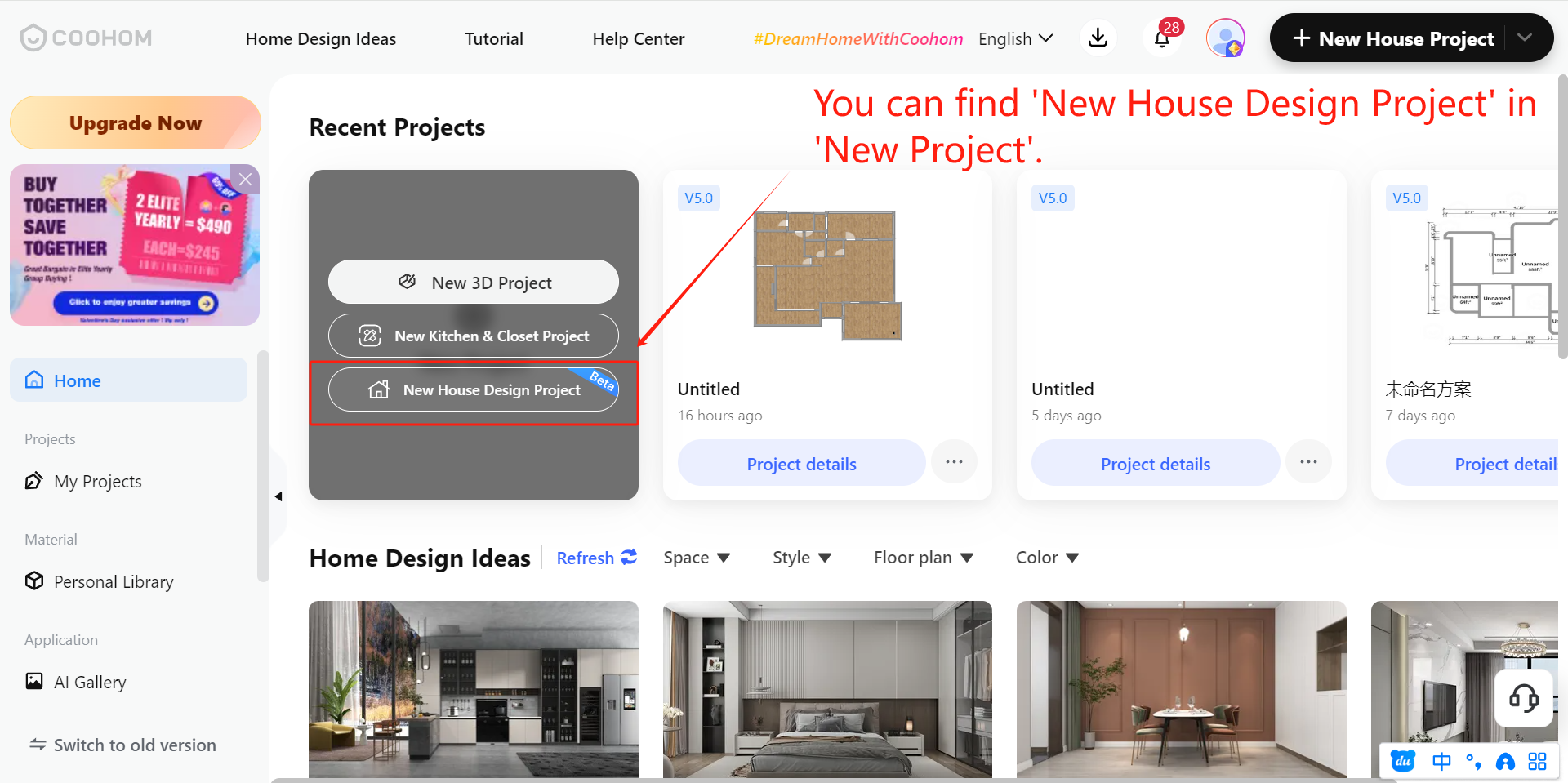Create a New House Design Project
Viewport: 1568px width, 783px height.
click(474, 389)
